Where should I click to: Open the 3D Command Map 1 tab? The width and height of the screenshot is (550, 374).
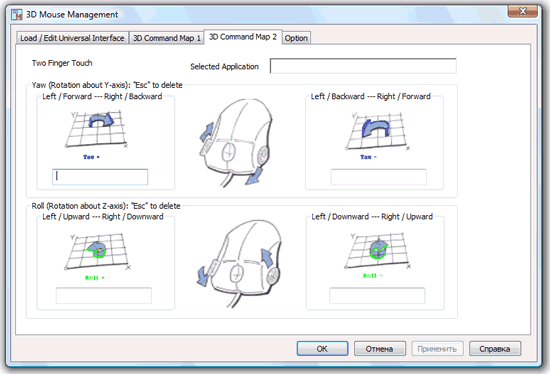(166, 38)
